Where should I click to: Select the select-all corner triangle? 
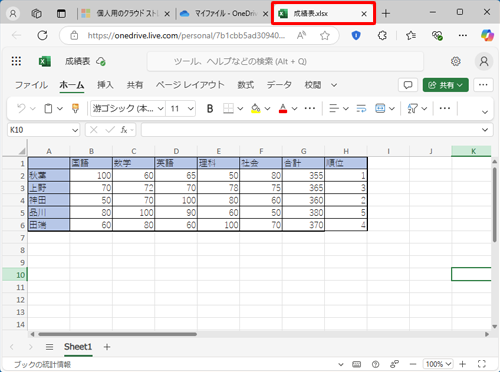click(x=22, y=151)
